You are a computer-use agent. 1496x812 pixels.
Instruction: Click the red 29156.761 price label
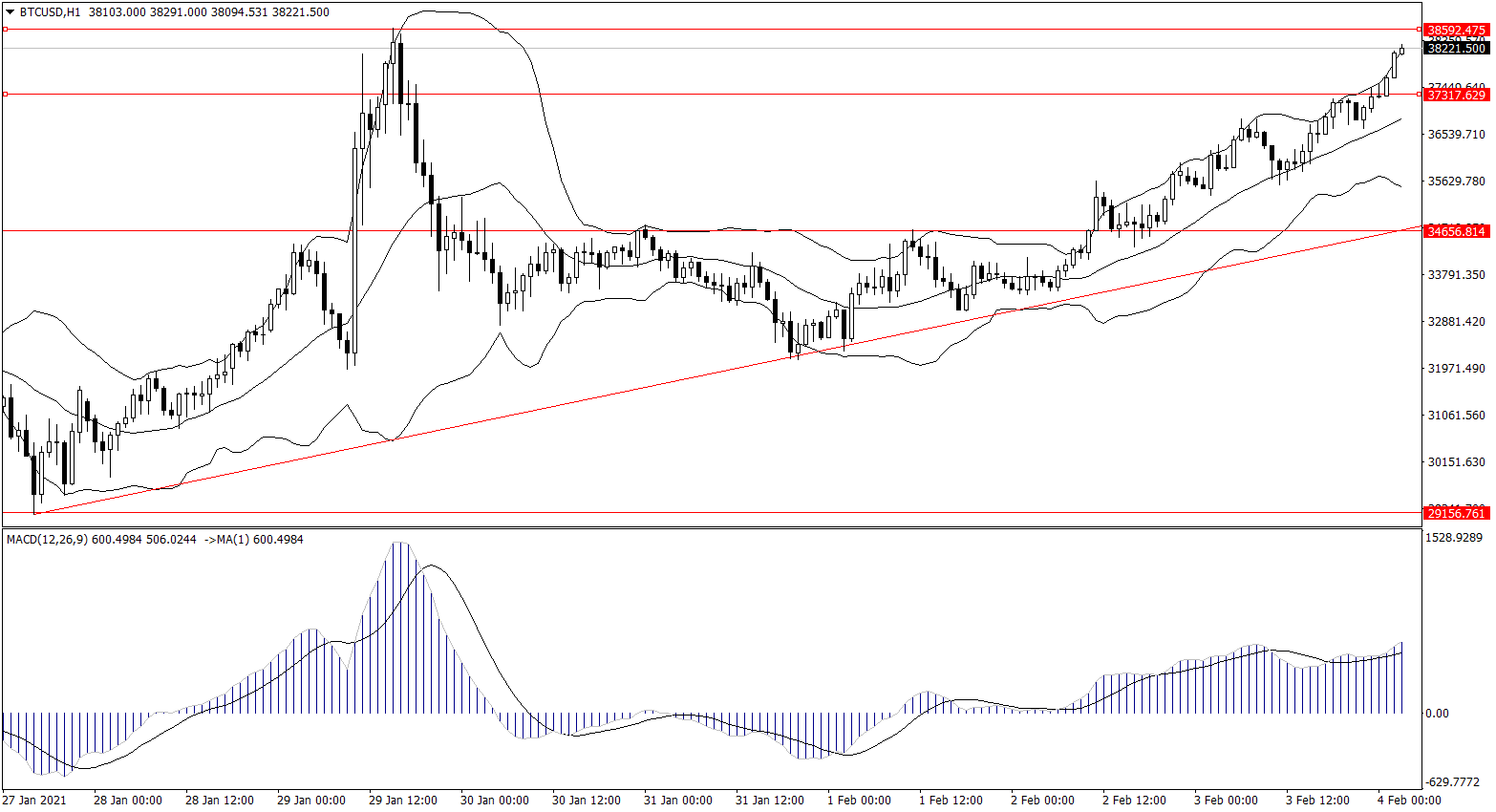[x=1456, y=513]
